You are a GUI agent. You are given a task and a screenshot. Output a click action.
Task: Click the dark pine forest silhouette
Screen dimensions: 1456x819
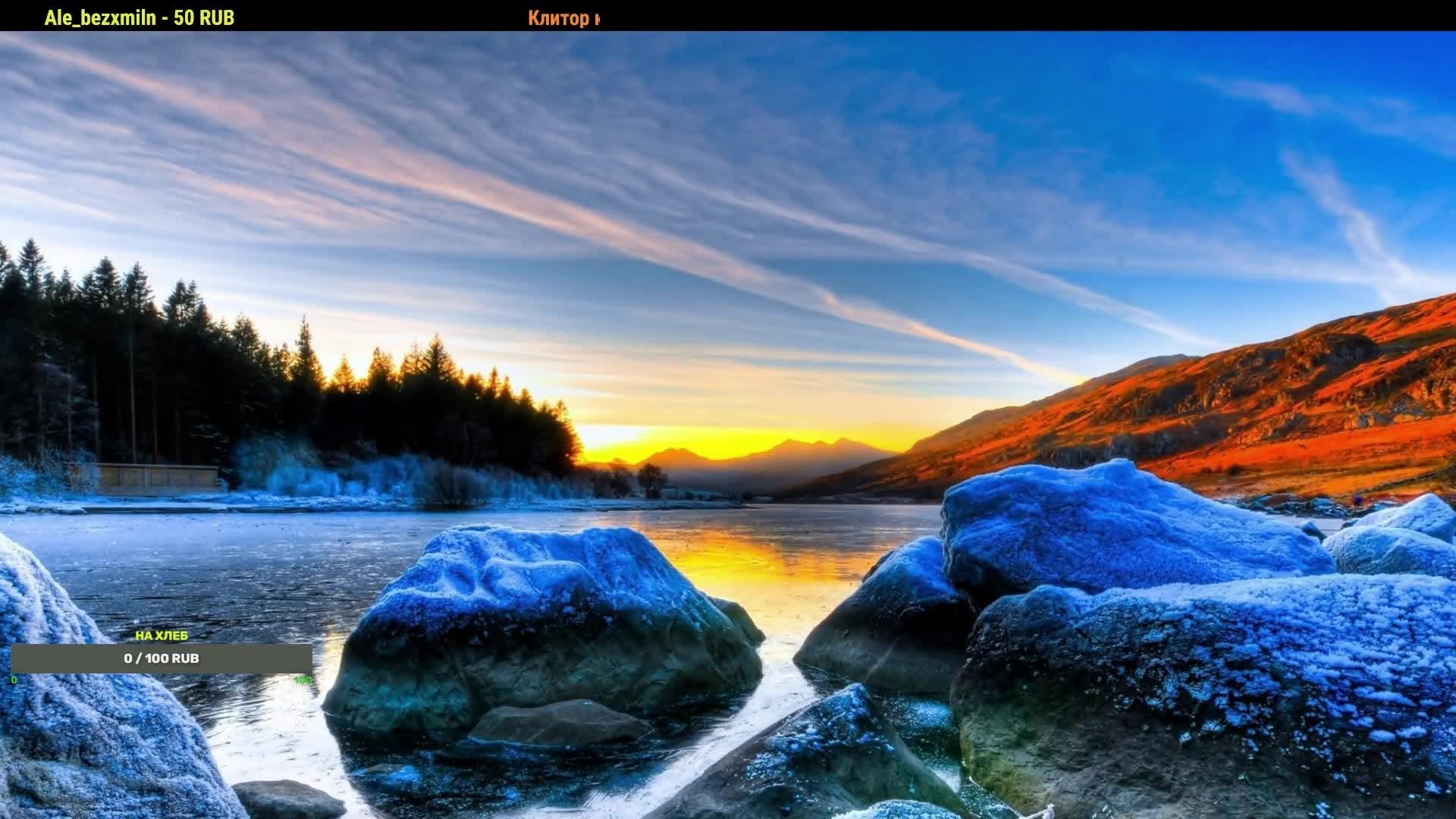[x=190, y=379]
